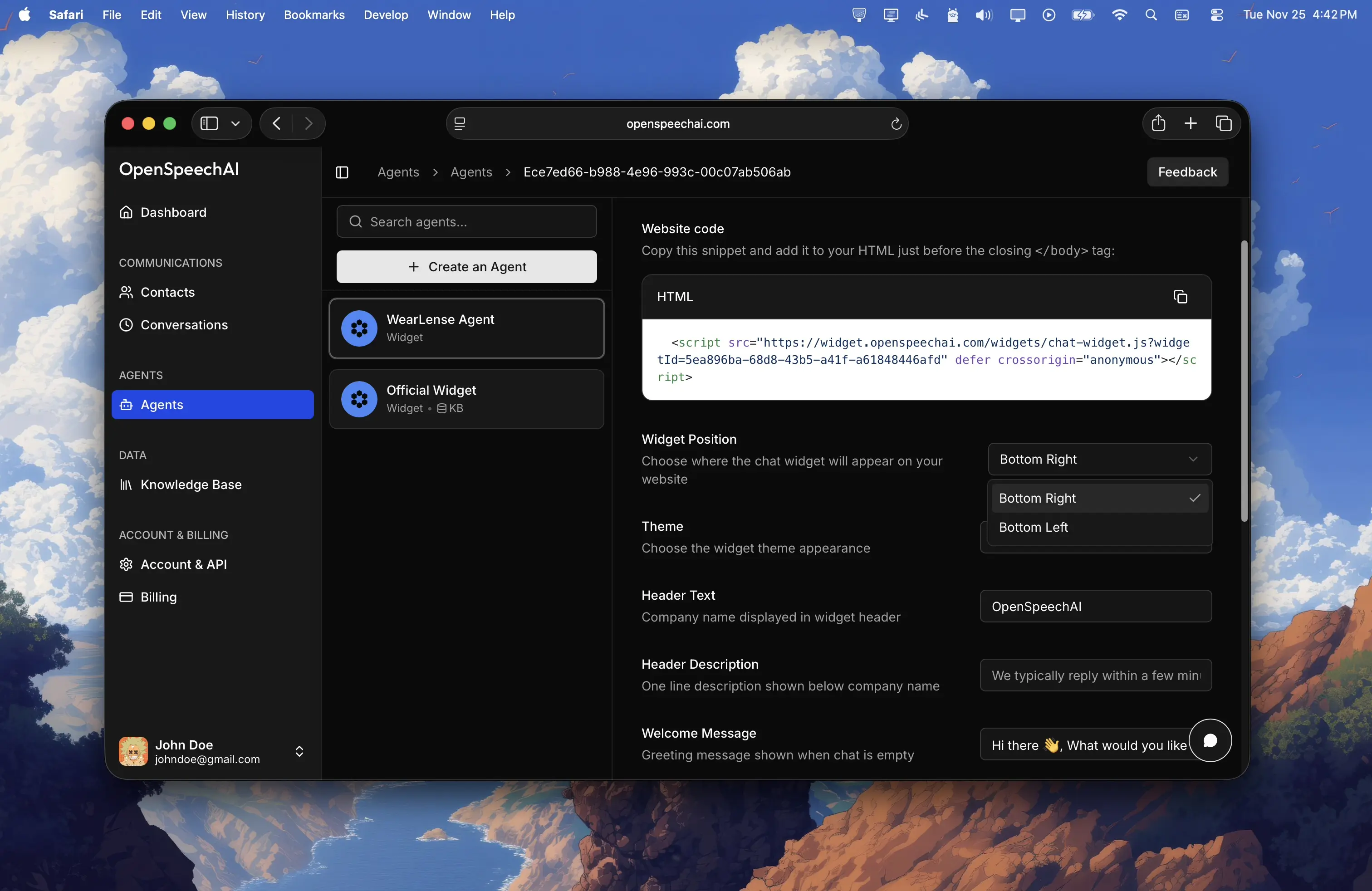Open the Dashboard page
1372x891 pixels.
[x=213, y=213]
